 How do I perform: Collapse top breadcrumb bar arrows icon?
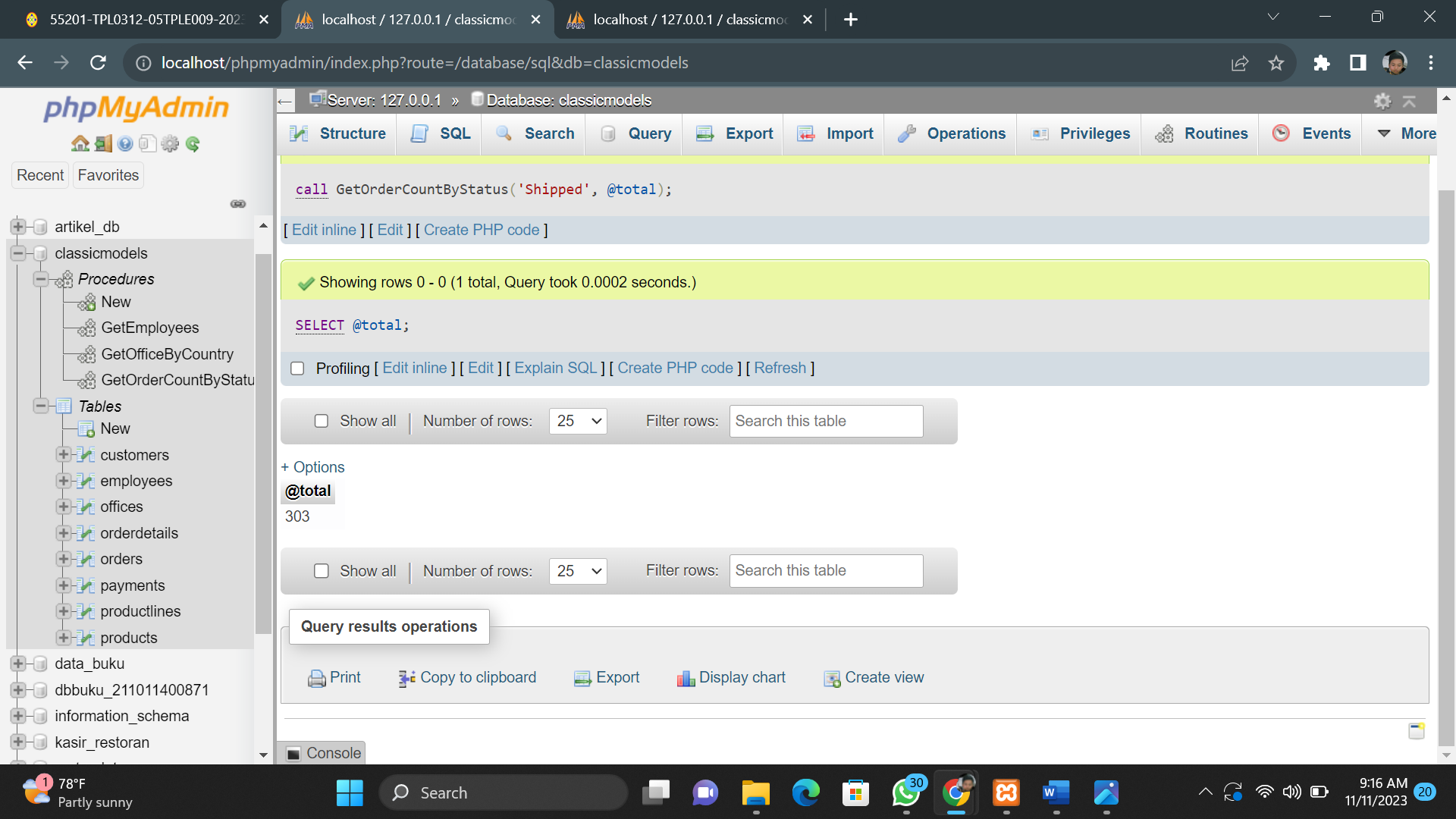(x=1409, y=101)
